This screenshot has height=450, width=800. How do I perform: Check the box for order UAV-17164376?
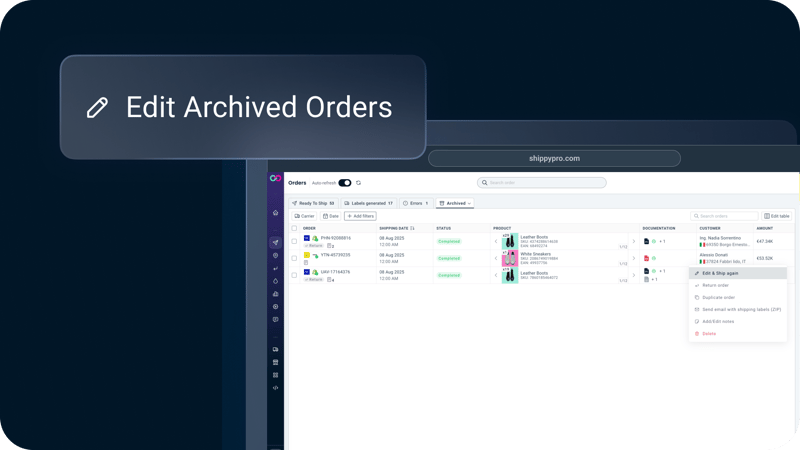(x=294, y=275)
